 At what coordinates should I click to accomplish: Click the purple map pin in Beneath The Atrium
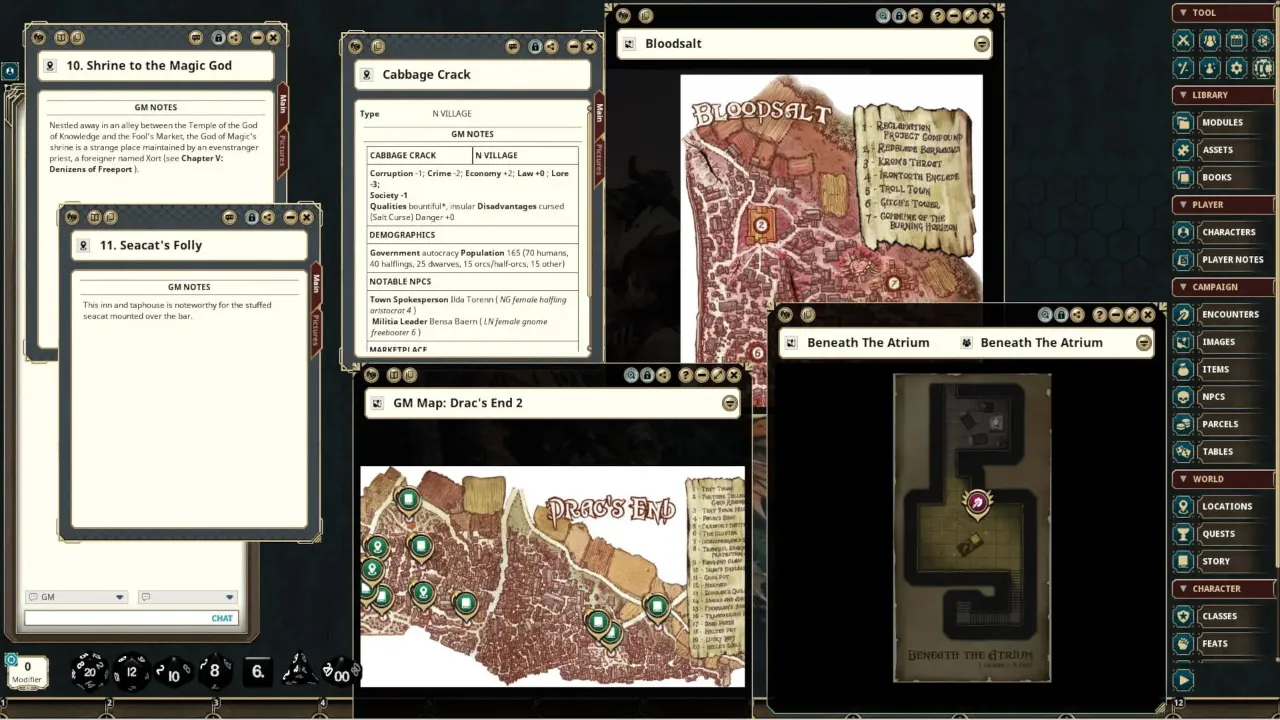coord(977,502)
